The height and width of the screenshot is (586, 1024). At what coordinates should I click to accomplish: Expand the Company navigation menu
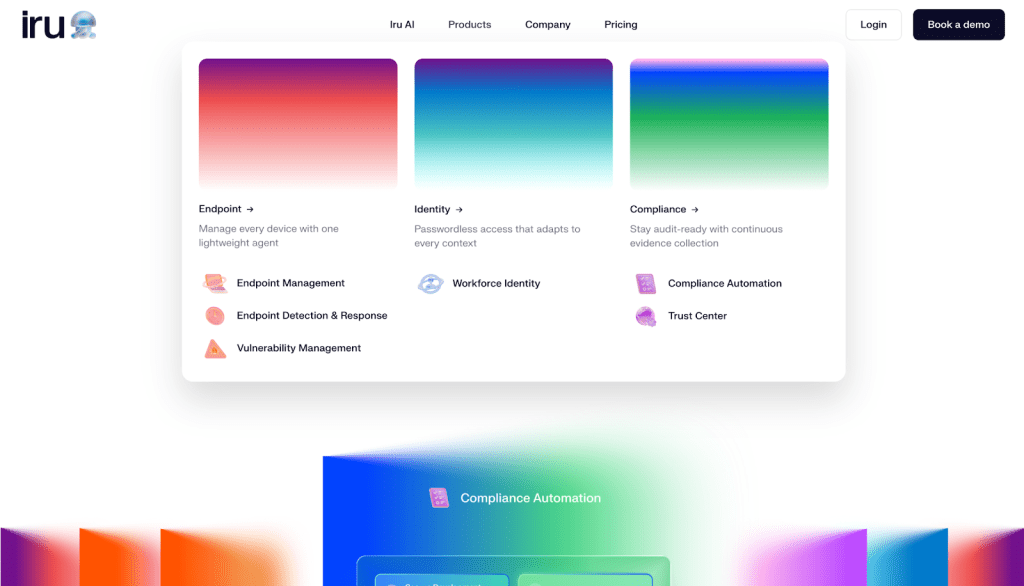click(x=547, y=25)
